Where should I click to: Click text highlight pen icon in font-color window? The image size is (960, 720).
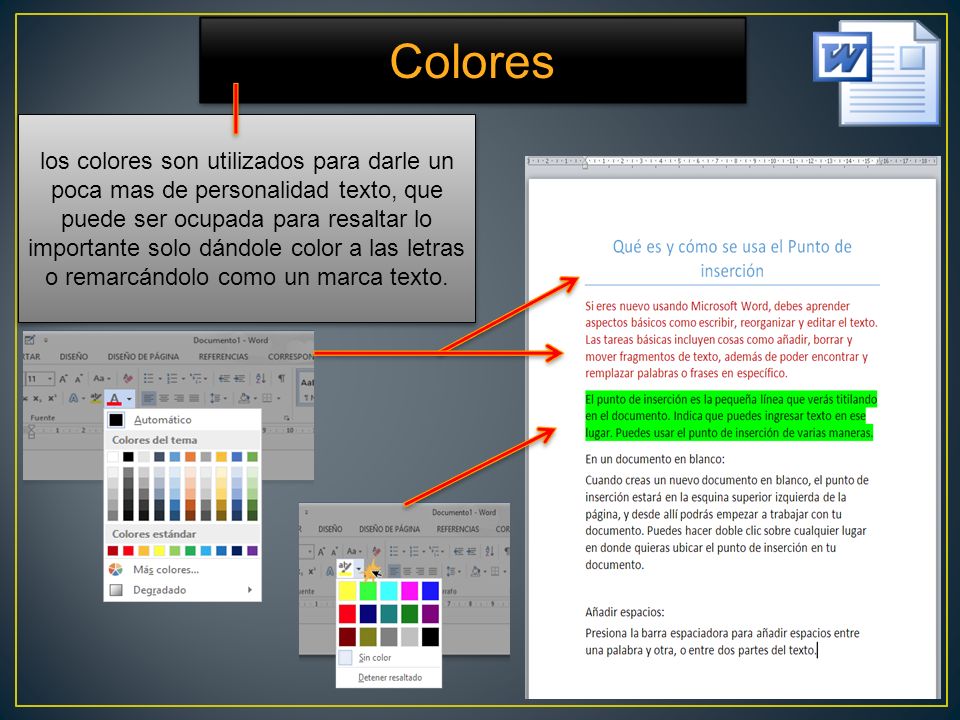[96, 398]
